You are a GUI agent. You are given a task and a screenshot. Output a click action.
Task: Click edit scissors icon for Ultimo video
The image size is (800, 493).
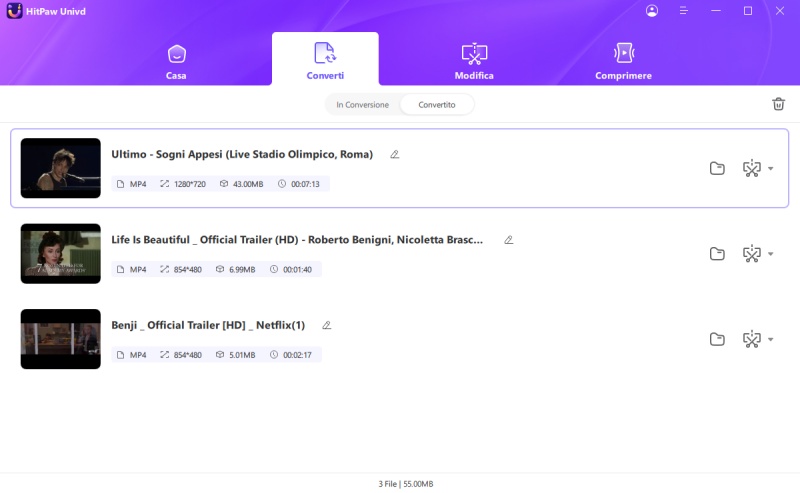(751, 168)
